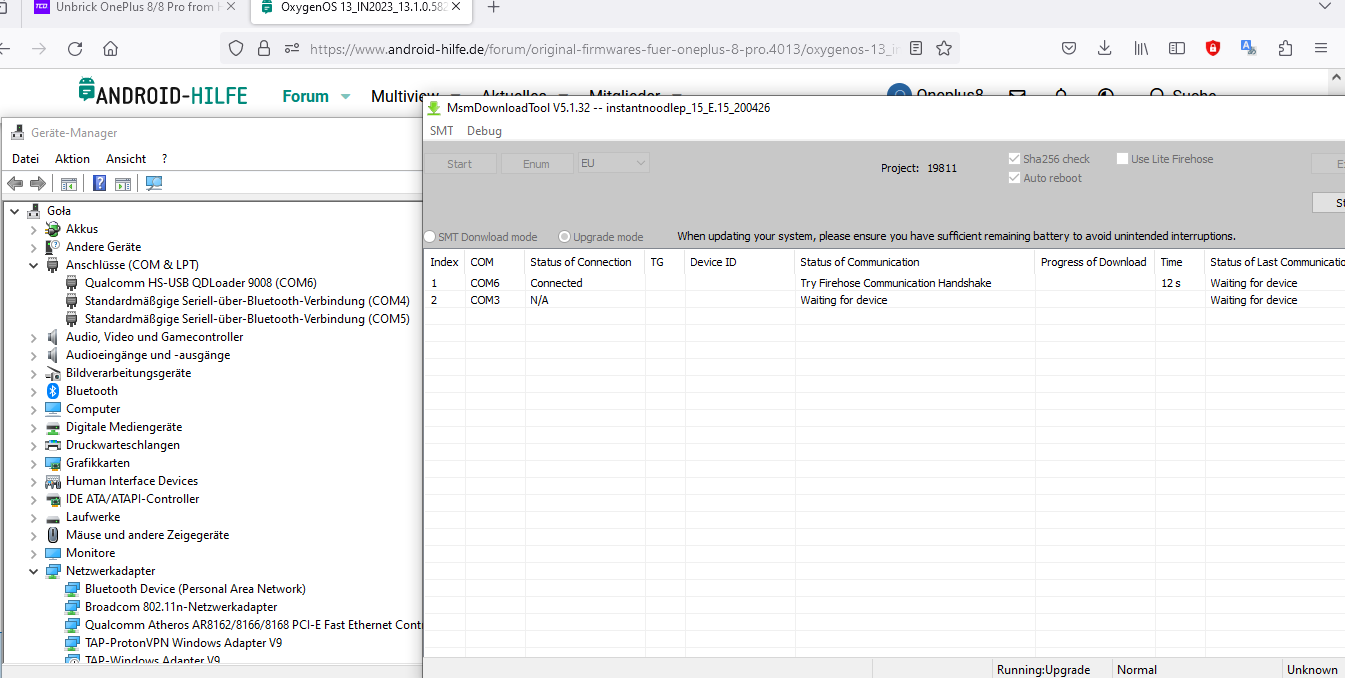Open the EU region dropdown
1345x678 pixels.
(x=614, y=163)
